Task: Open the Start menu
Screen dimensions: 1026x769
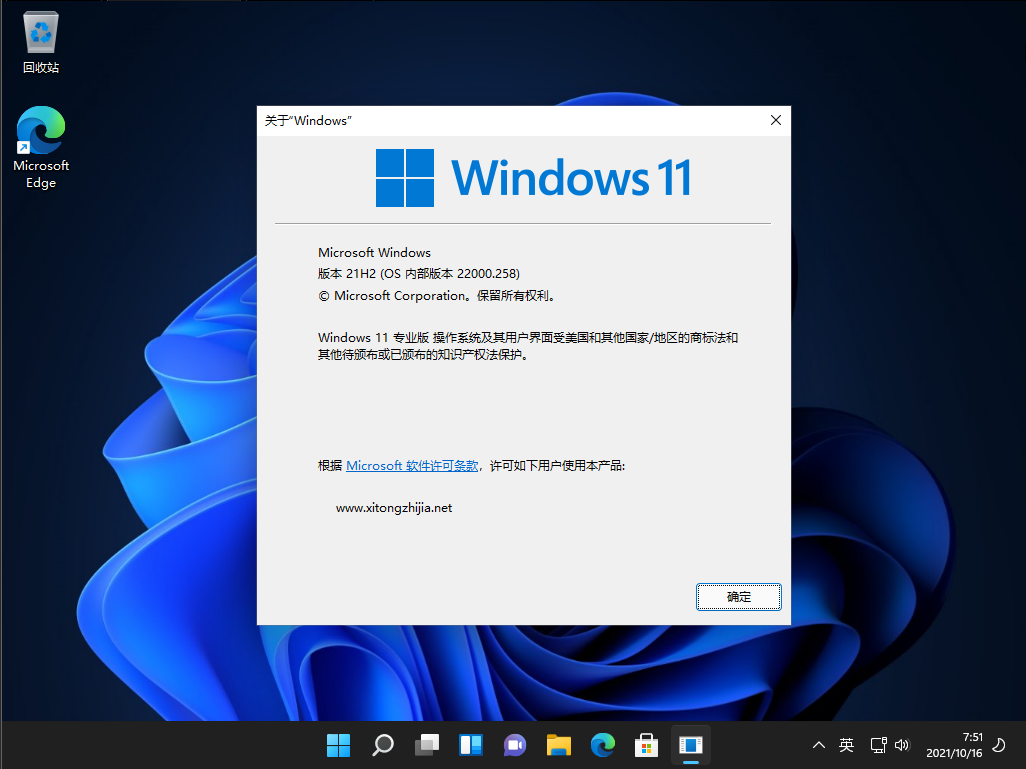Action: [338, 745]
